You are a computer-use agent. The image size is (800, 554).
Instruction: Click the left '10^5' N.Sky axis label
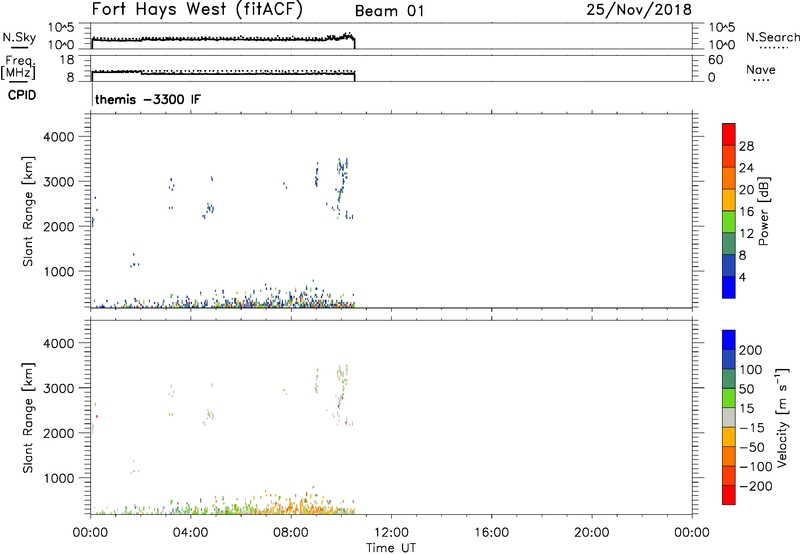tap(61, 28)
